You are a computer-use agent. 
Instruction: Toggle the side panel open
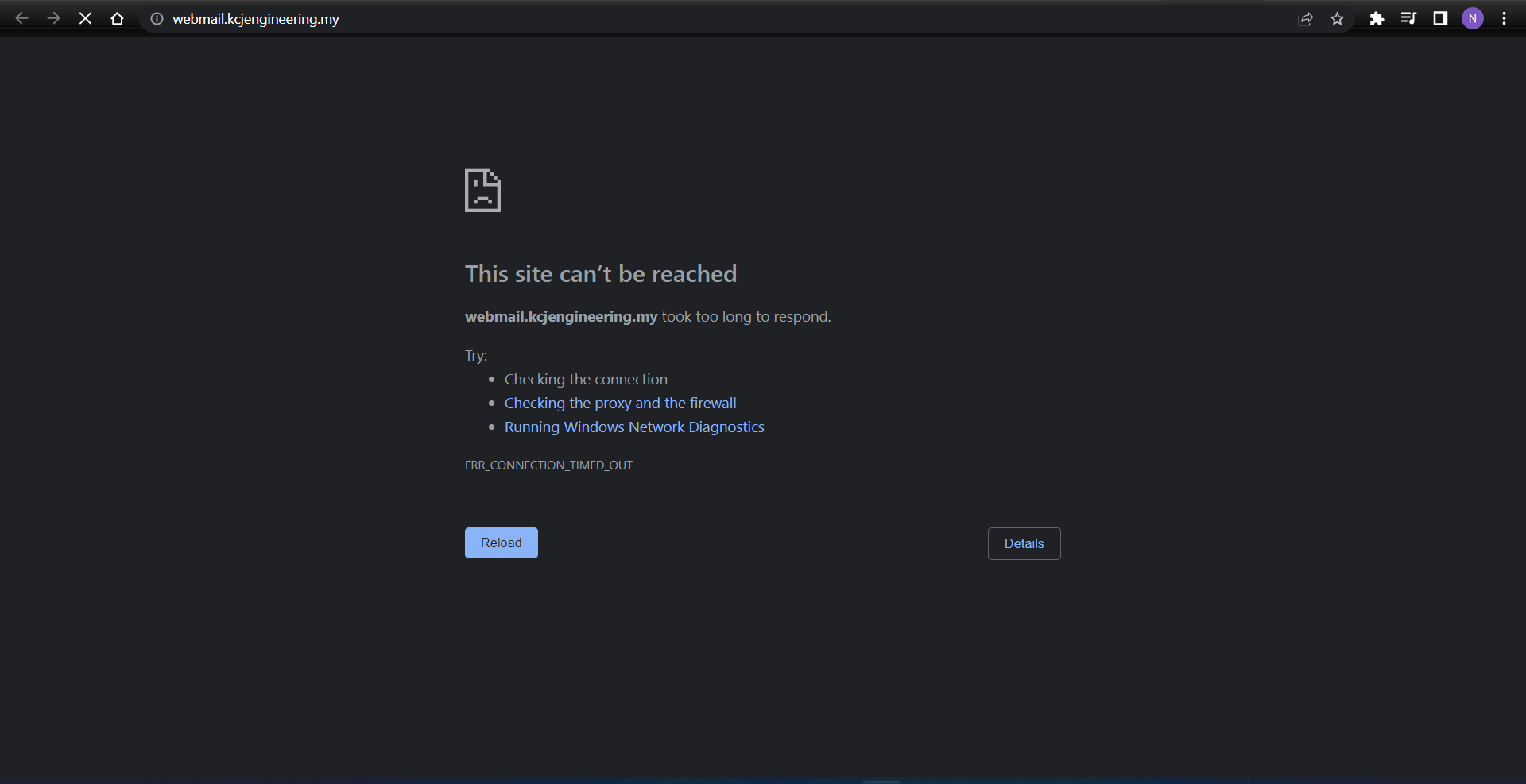pos(1440,18)
